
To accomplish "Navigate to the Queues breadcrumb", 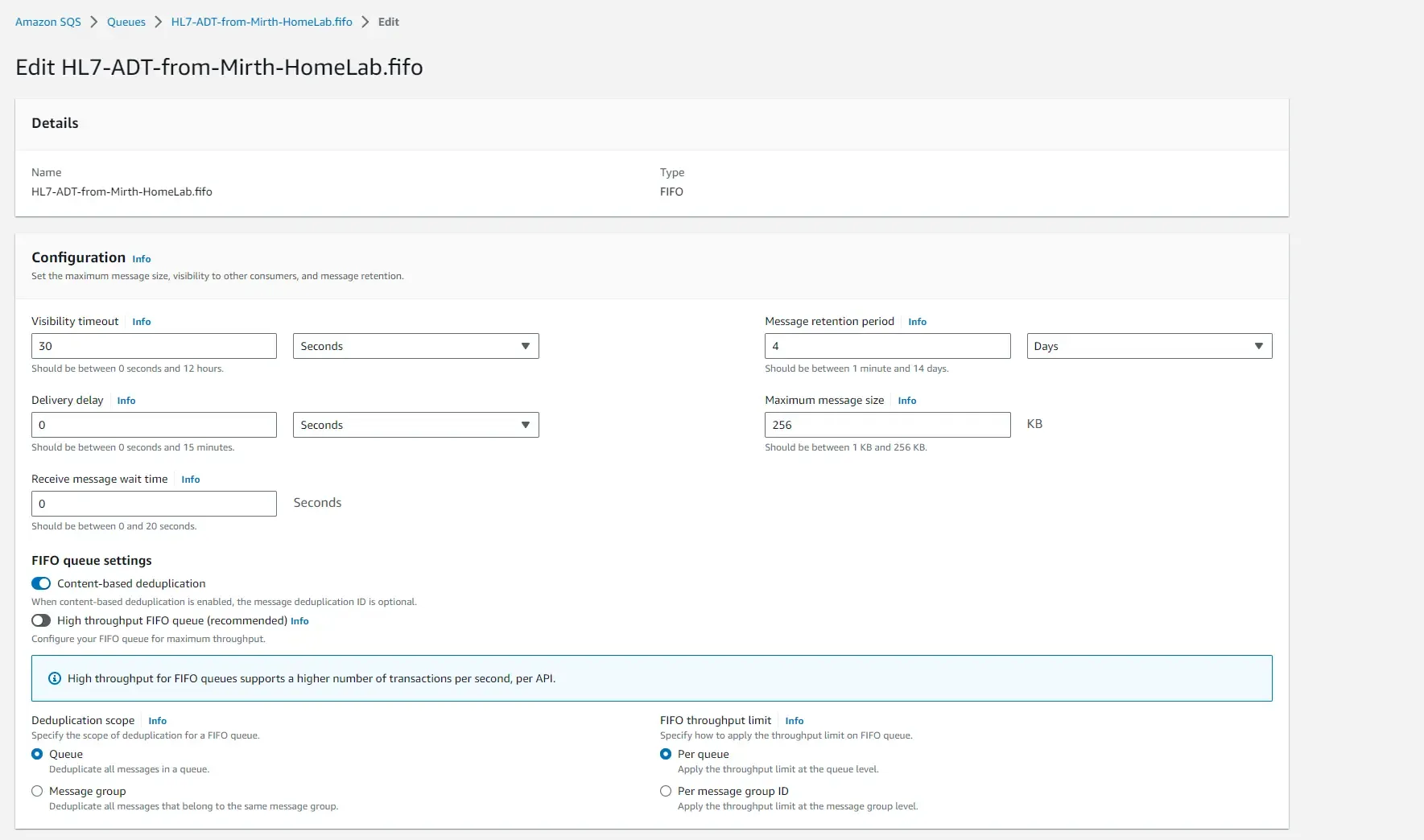I will pyautogui.click(x=126, y=22).
